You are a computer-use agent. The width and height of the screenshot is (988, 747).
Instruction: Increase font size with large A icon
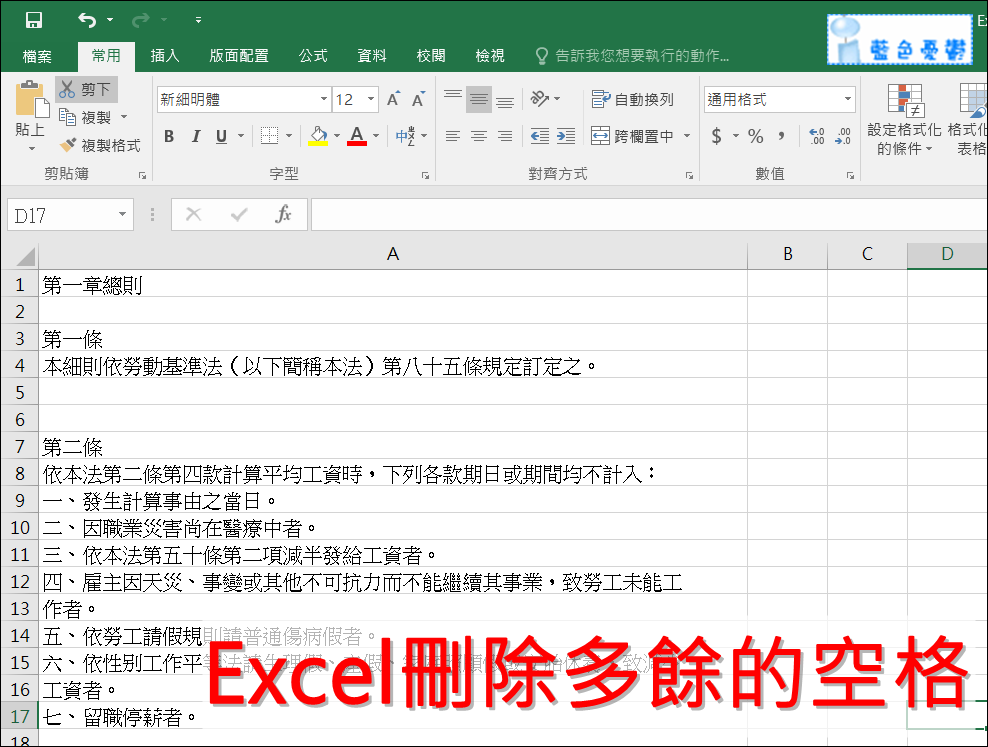coord(393,100)
